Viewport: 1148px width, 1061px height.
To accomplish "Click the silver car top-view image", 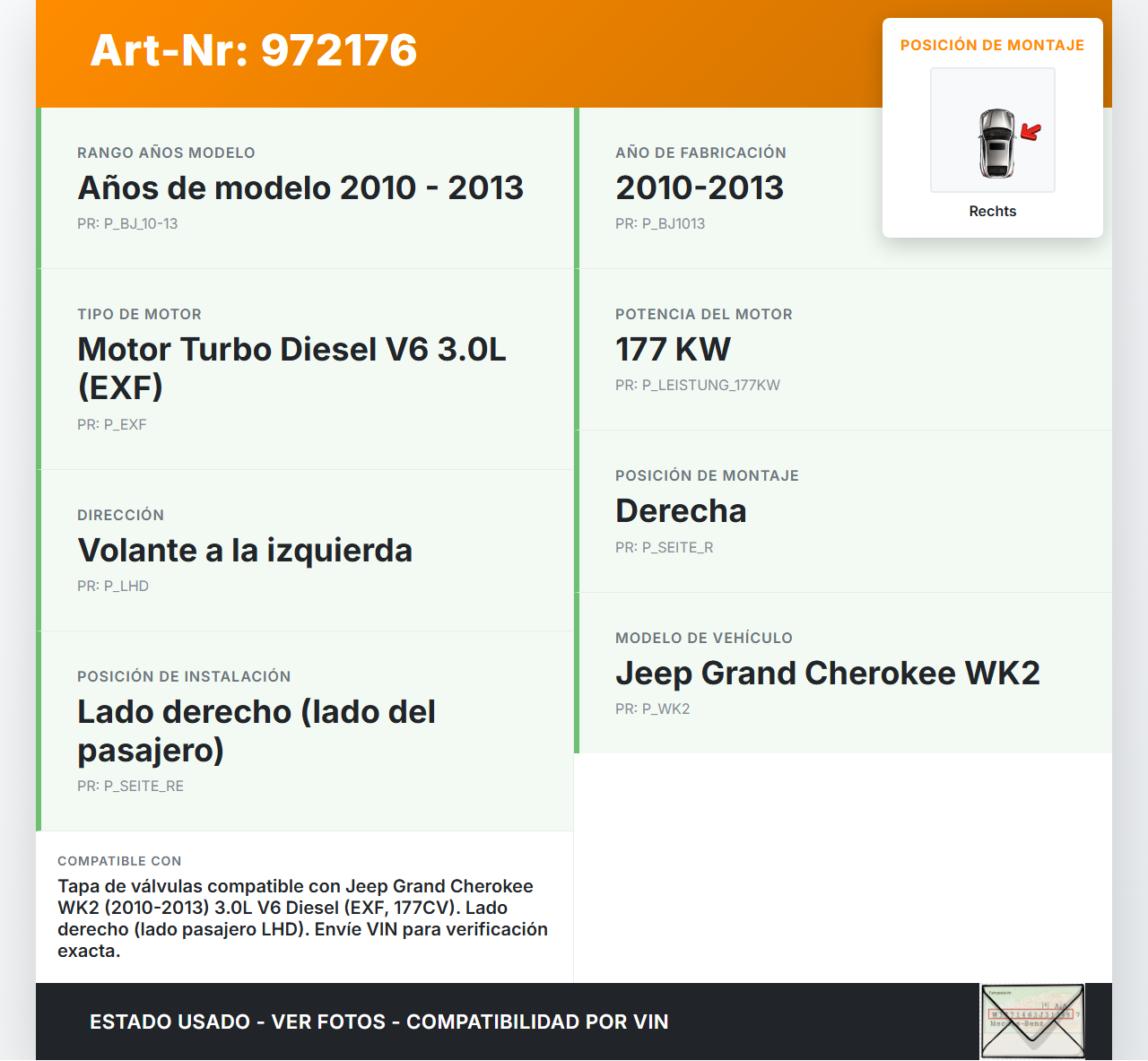I will (x=996, y=143).
